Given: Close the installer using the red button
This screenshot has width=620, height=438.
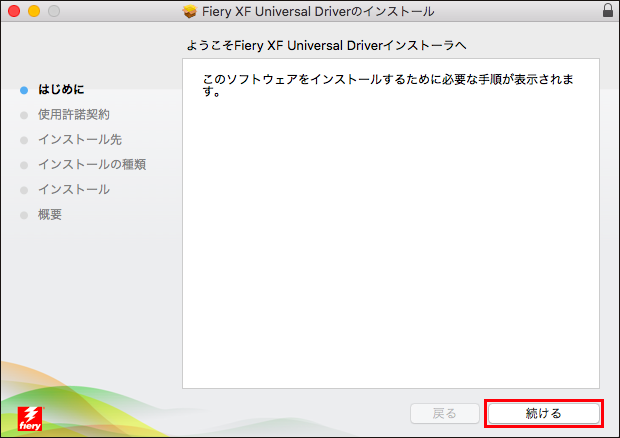Looking at the screenshot, I should click(14, 11).
